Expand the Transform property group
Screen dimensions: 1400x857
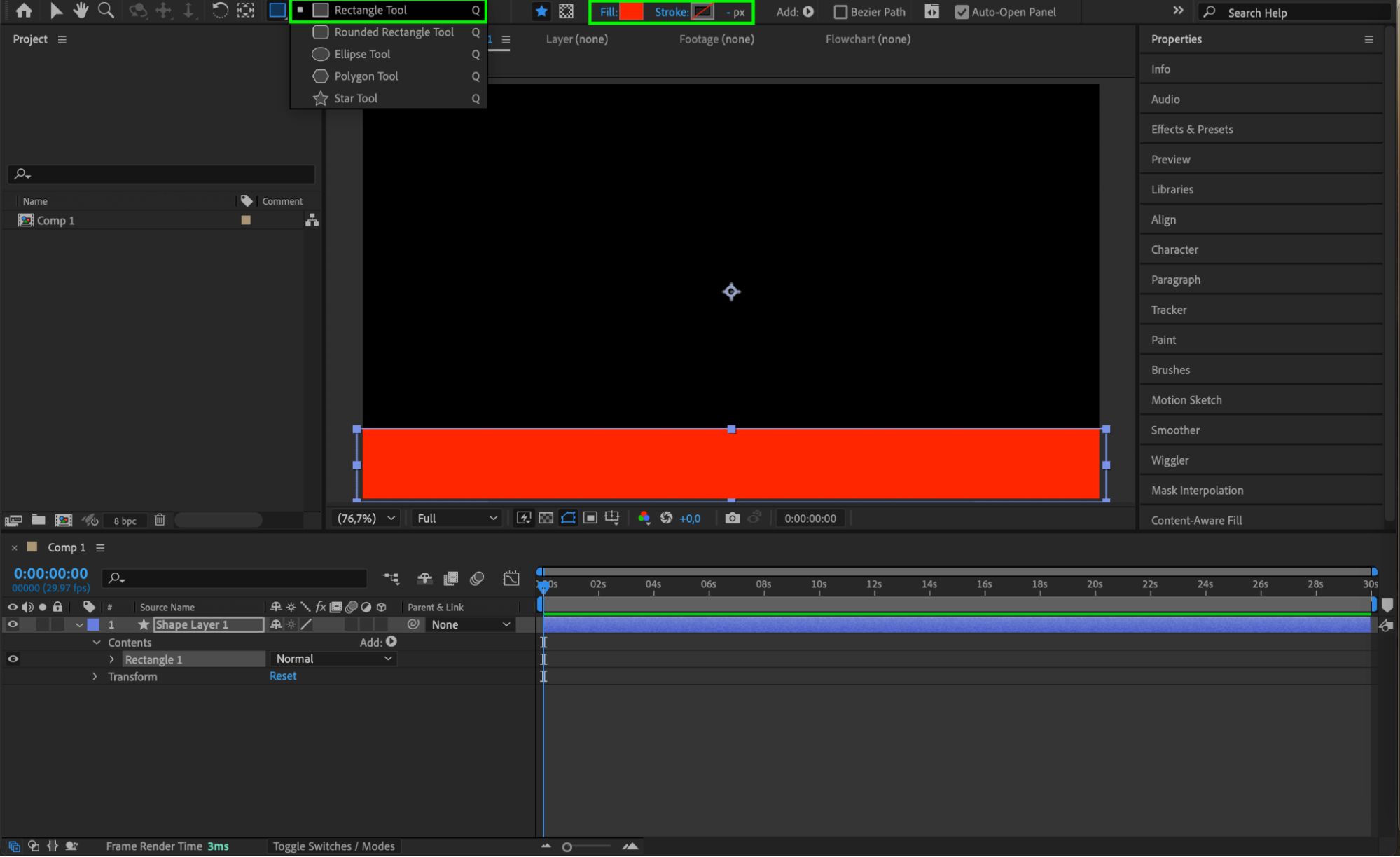tap(95, 676)
